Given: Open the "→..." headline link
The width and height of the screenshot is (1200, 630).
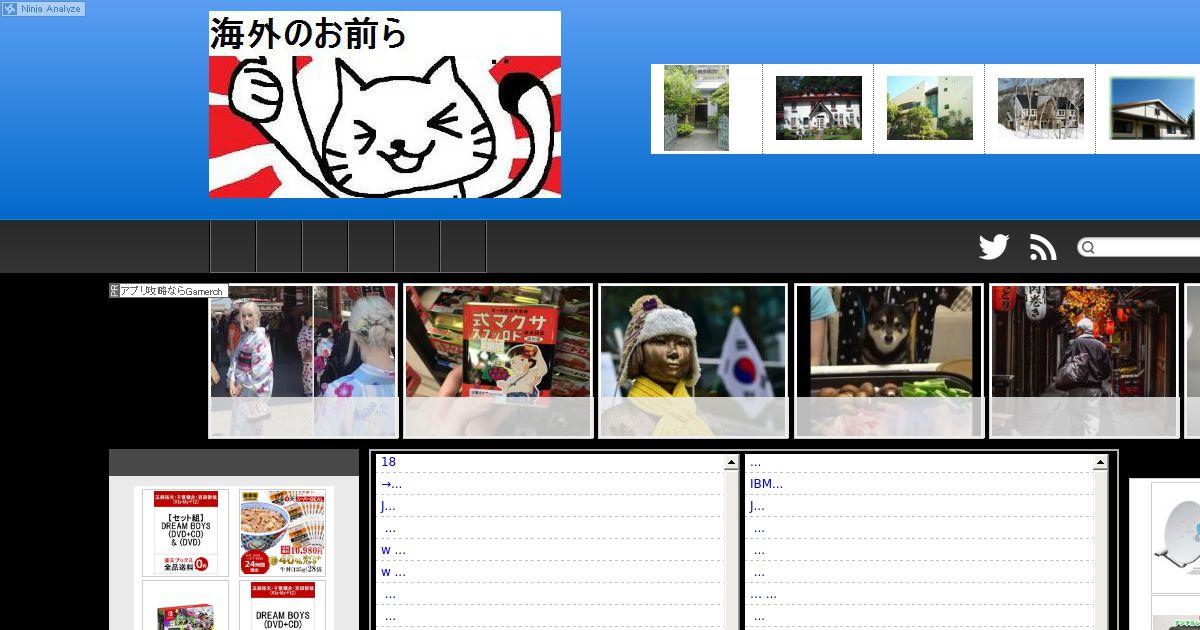Looking at the screenshot, I should (391, 484).
